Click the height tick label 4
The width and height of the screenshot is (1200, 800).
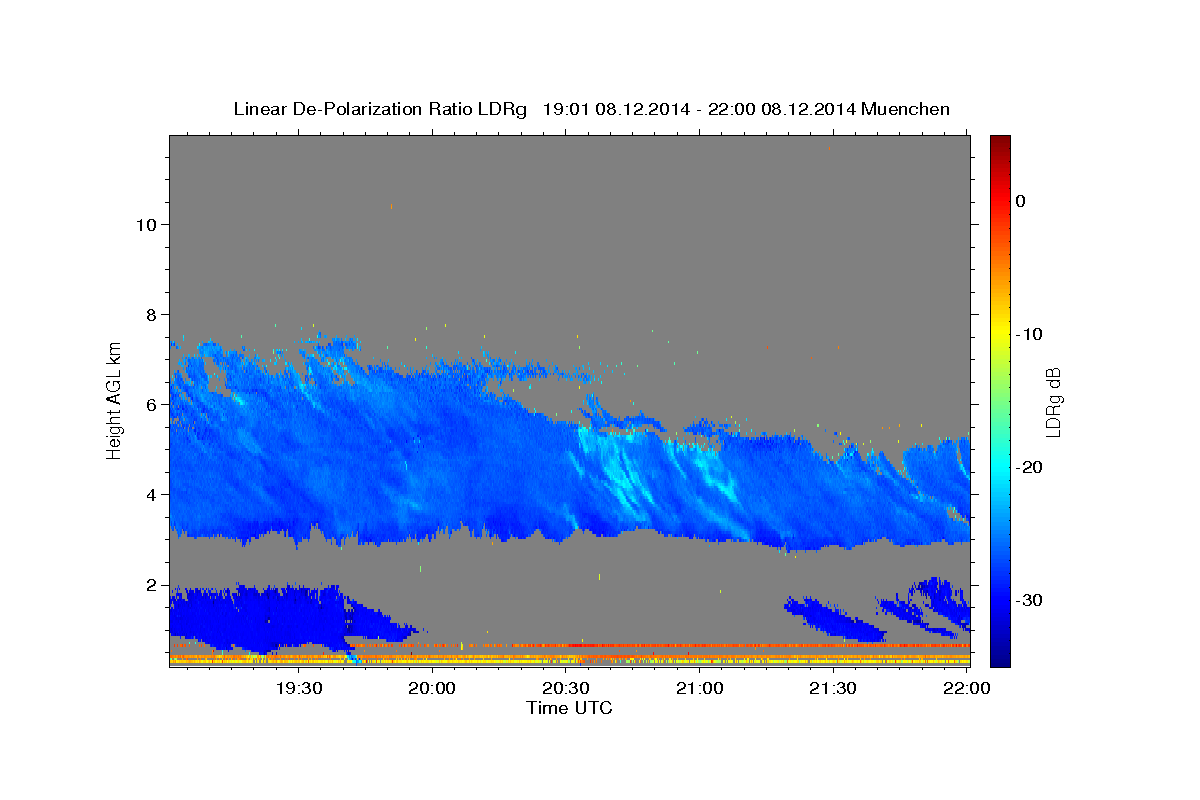click(x=151, y=494)
